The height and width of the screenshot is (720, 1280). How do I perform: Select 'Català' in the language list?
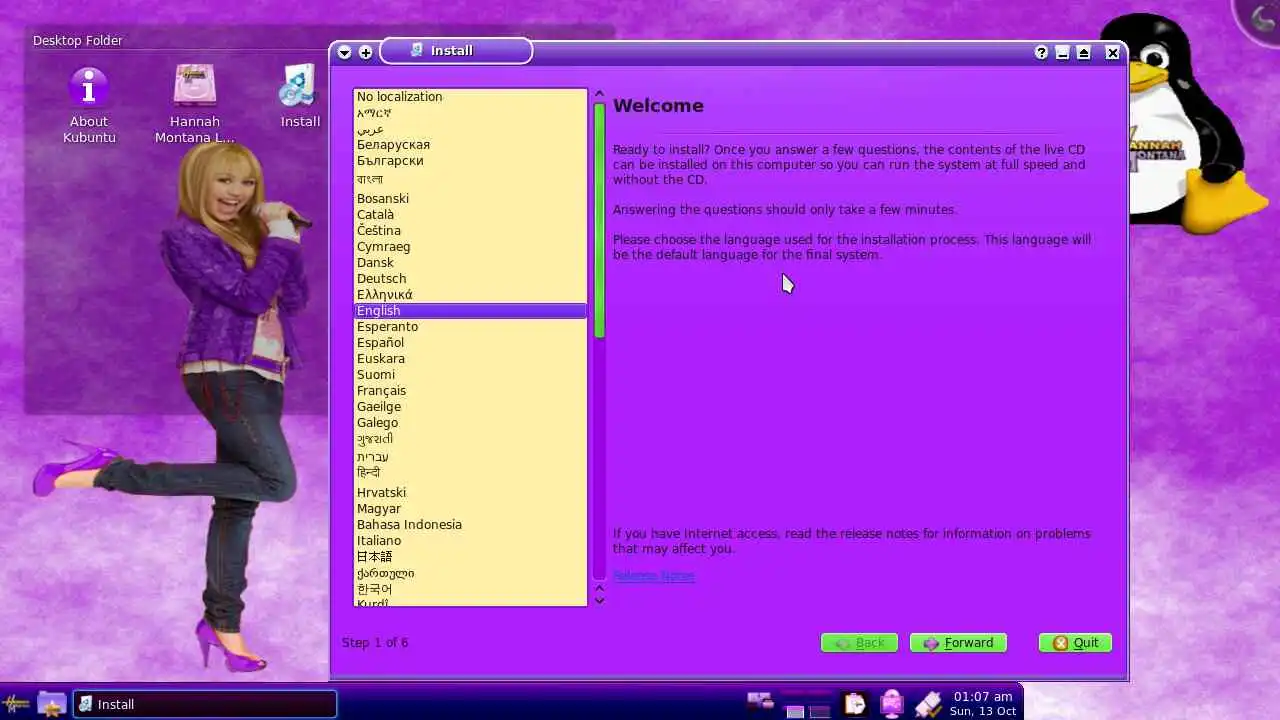470,215
